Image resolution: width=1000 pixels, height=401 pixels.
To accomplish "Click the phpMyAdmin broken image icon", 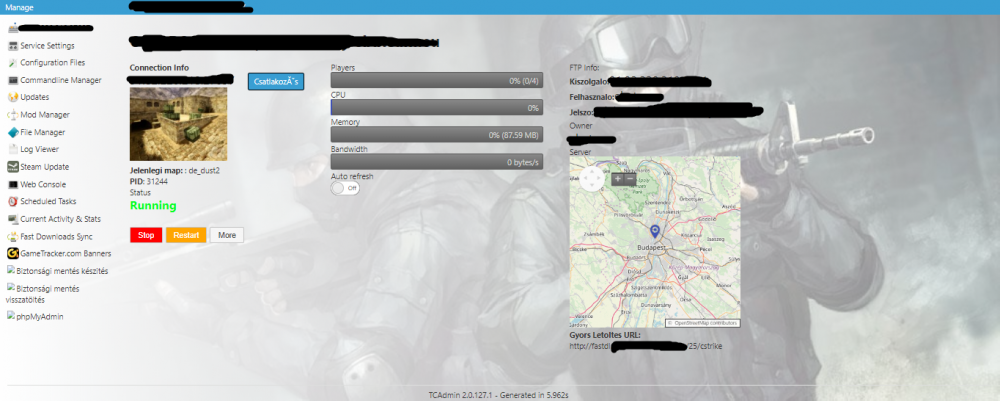I will 11,316.
